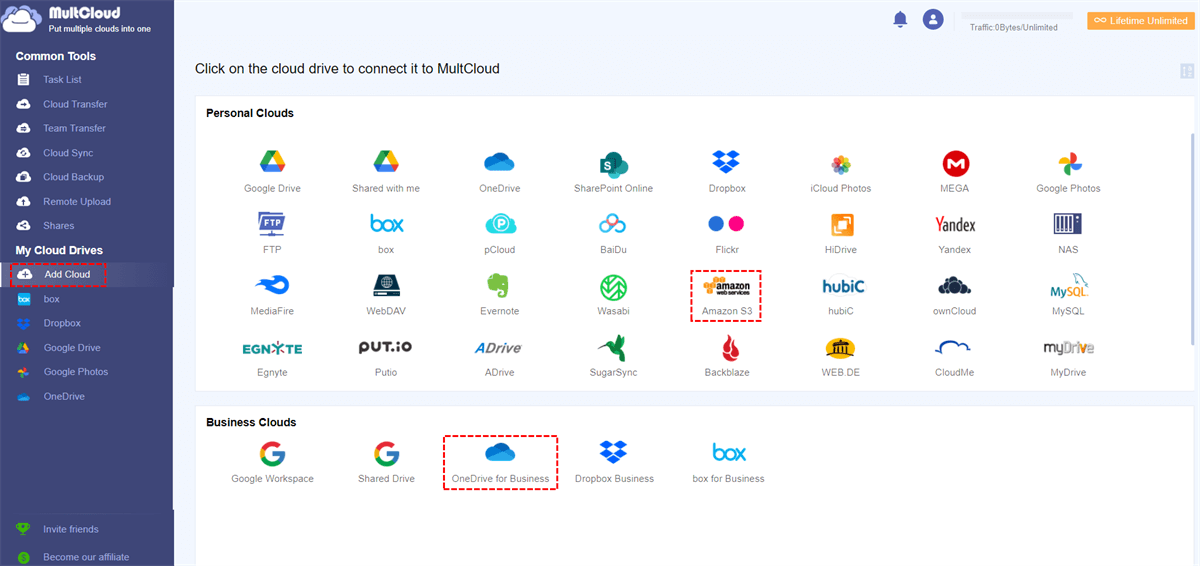Select the Flickr cloud

726,232
